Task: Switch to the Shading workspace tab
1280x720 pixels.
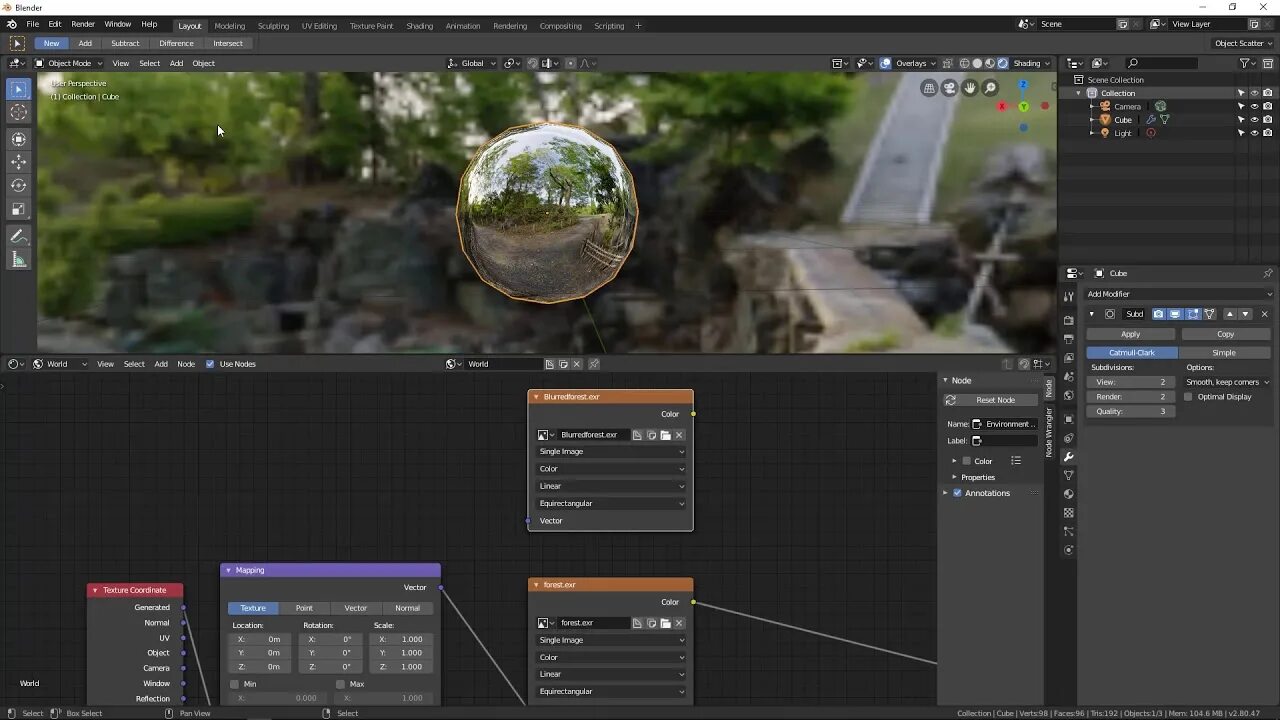Action: point(419,26)
